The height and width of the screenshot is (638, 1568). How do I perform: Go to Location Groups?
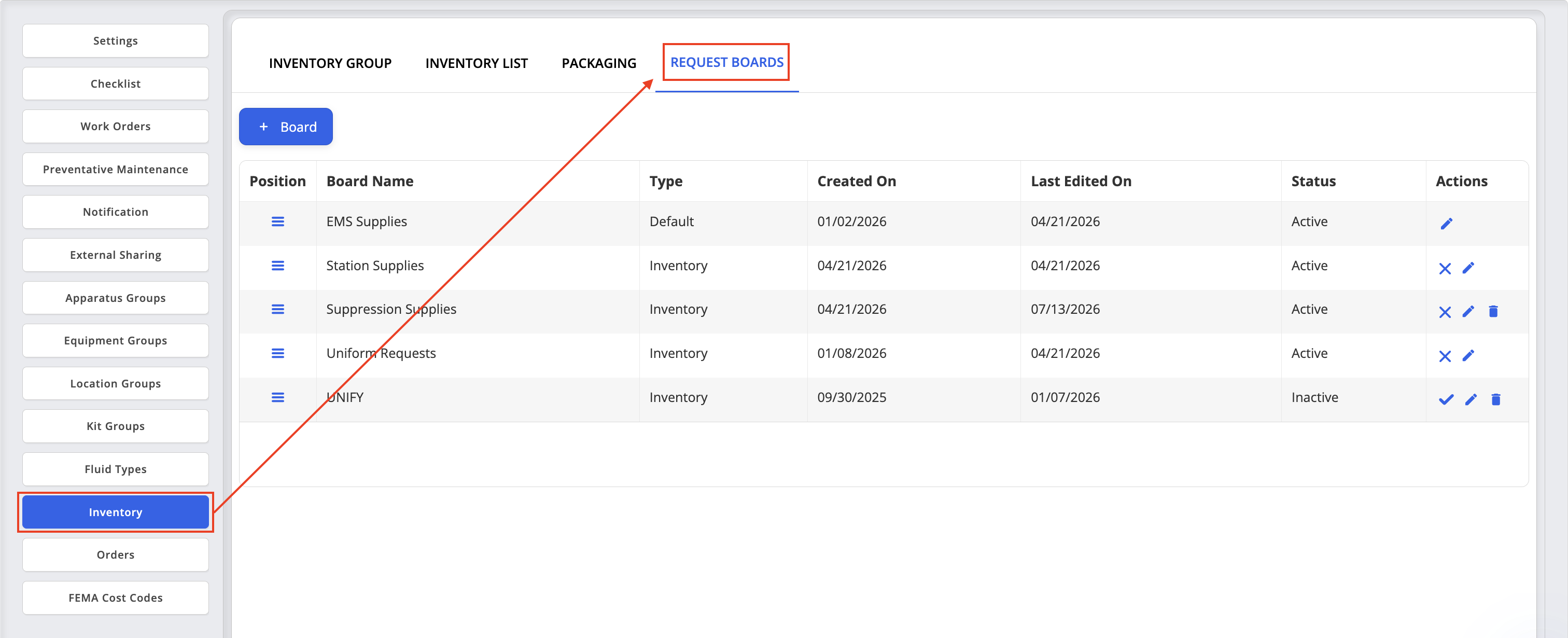[x=116, y=383]
